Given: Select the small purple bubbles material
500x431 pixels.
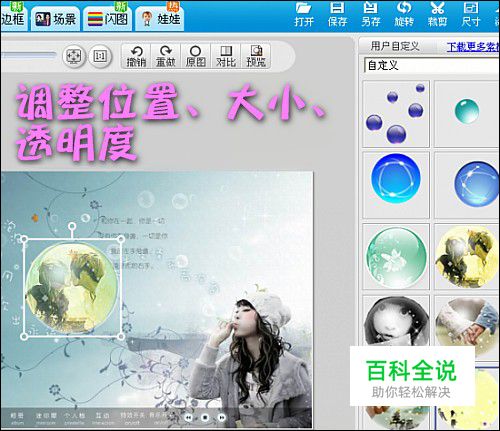Looking at the screenshot, I should [396, 114].
